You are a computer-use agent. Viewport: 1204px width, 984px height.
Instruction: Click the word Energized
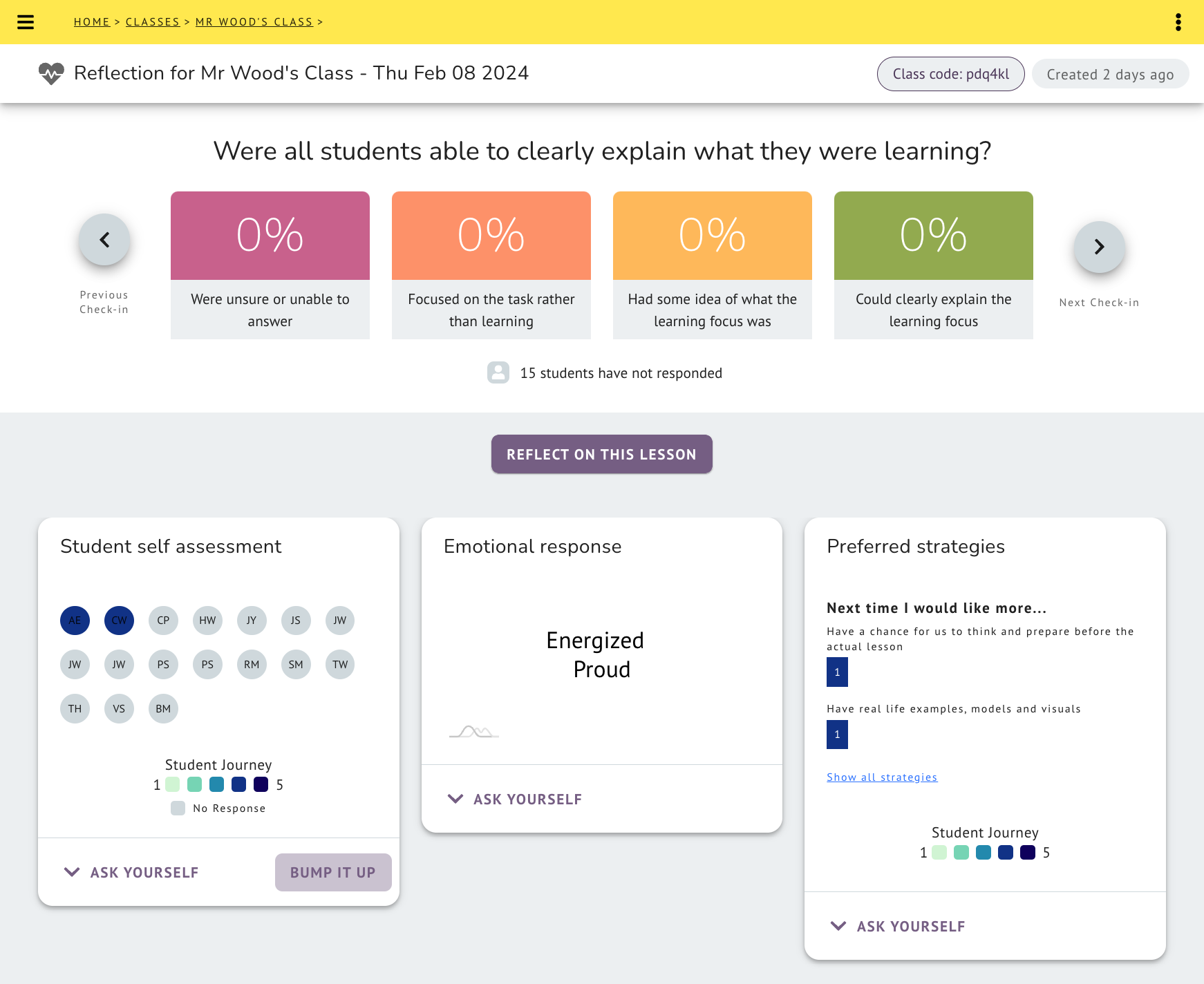point(595,641)
